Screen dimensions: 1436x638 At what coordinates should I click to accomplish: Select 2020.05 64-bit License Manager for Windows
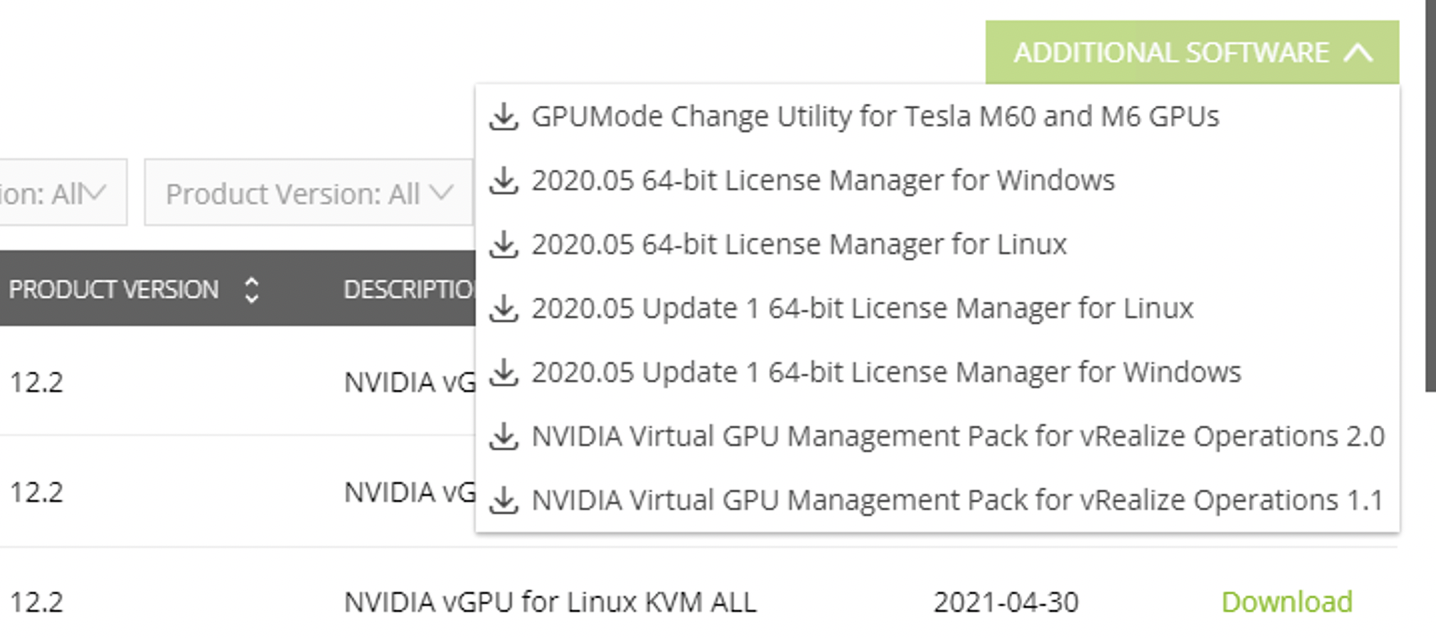pos(823,180)
